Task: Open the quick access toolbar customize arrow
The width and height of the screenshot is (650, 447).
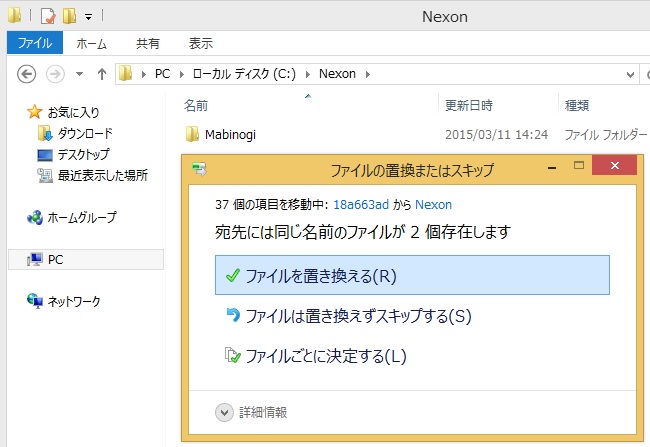Action: (x=88, y=17)
